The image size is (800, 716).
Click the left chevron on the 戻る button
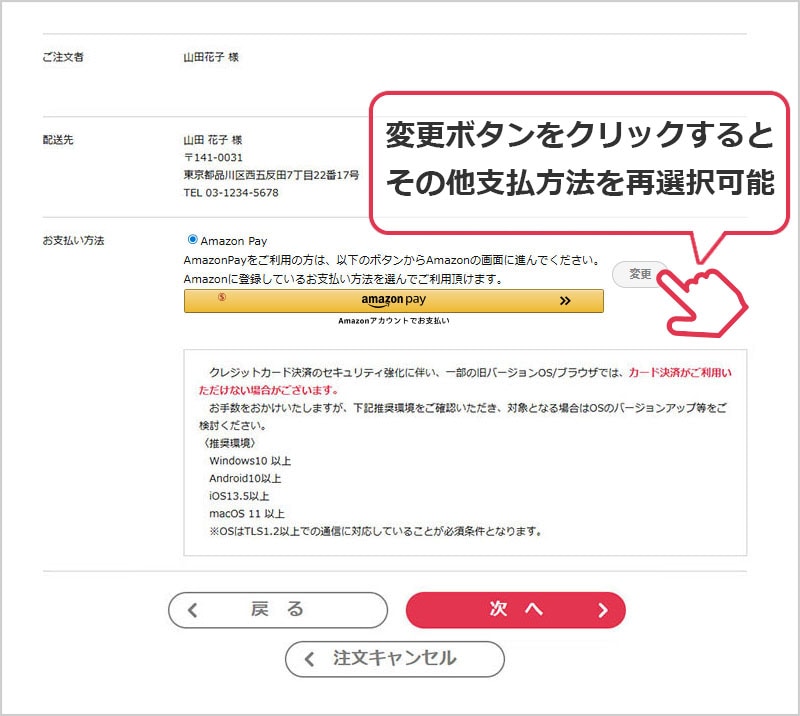pyautogui.click(x=194, y=610)
